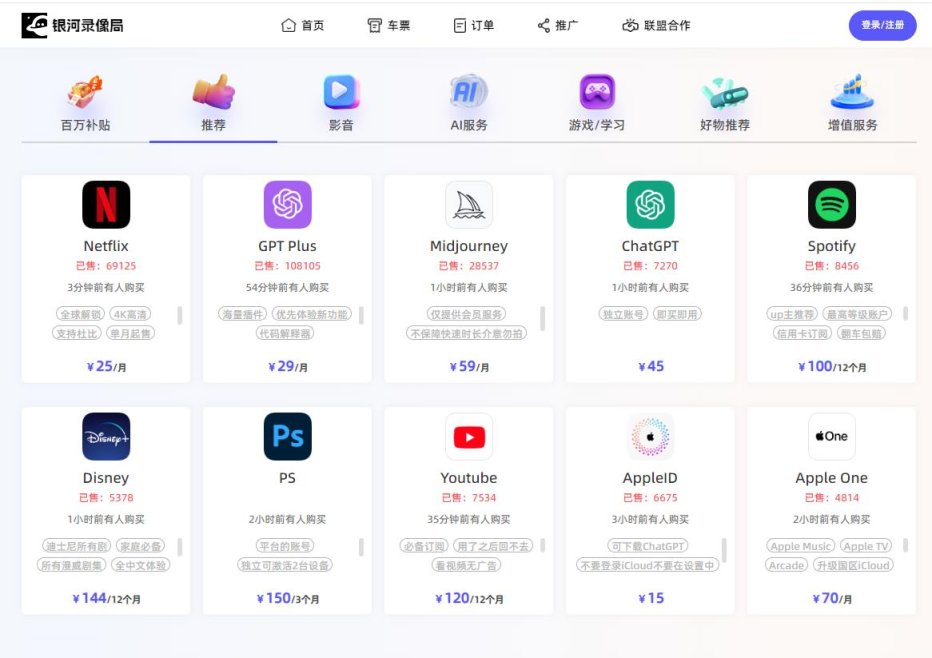Click the green ChatGPT icon

click(x=650, y=204)
